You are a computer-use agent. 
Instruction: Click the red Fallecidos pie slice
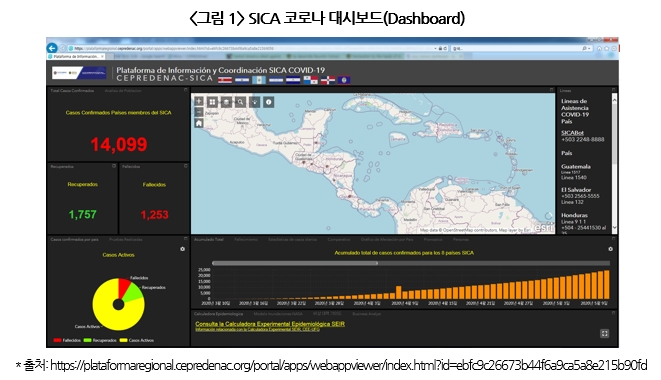124,287
